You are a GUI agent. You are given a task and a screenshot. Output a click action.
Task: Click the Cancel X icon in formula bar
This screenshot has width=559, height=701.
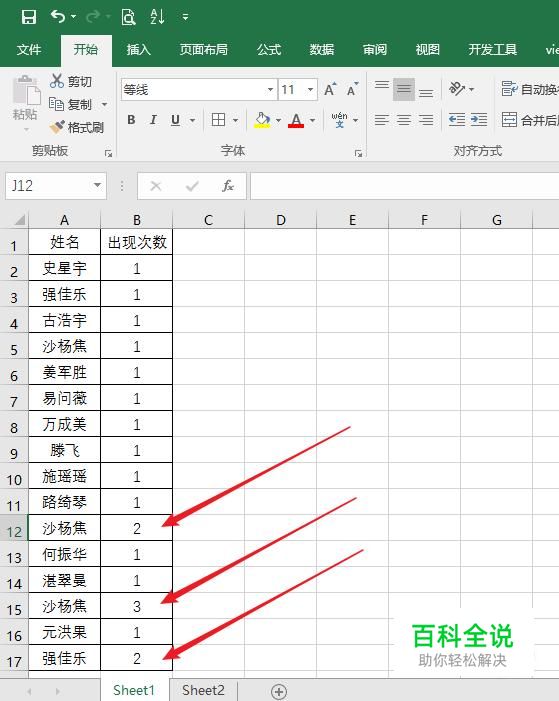pyautogui.click(x=156, y=186)
